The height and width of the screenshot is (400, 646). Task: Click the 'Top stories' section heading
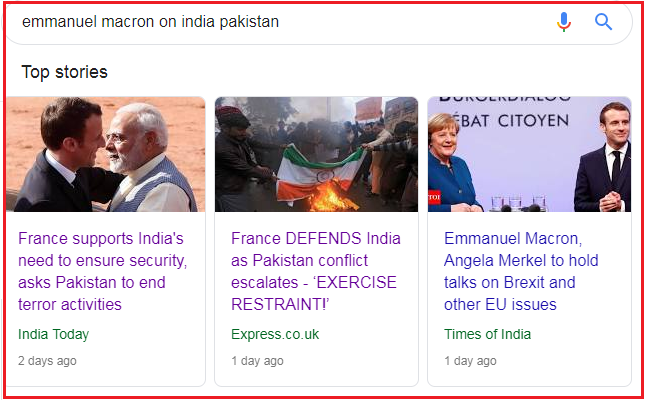(64, 72)
